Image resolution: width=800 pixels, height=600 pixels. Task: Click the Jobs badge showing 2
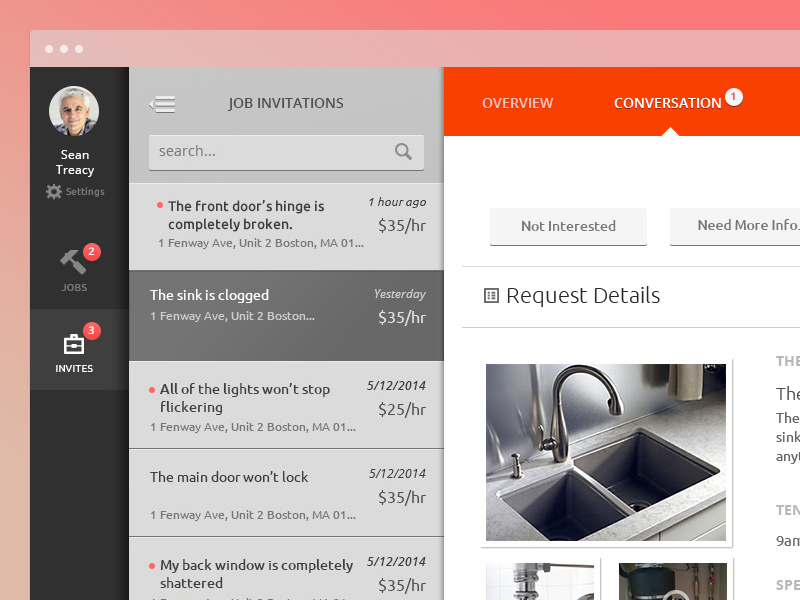pos(90,252)
